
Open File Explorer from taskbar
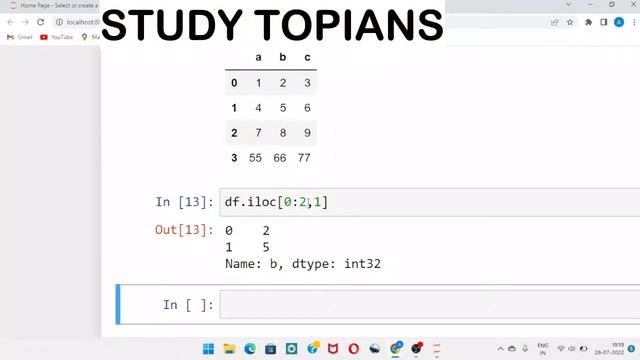229,349
